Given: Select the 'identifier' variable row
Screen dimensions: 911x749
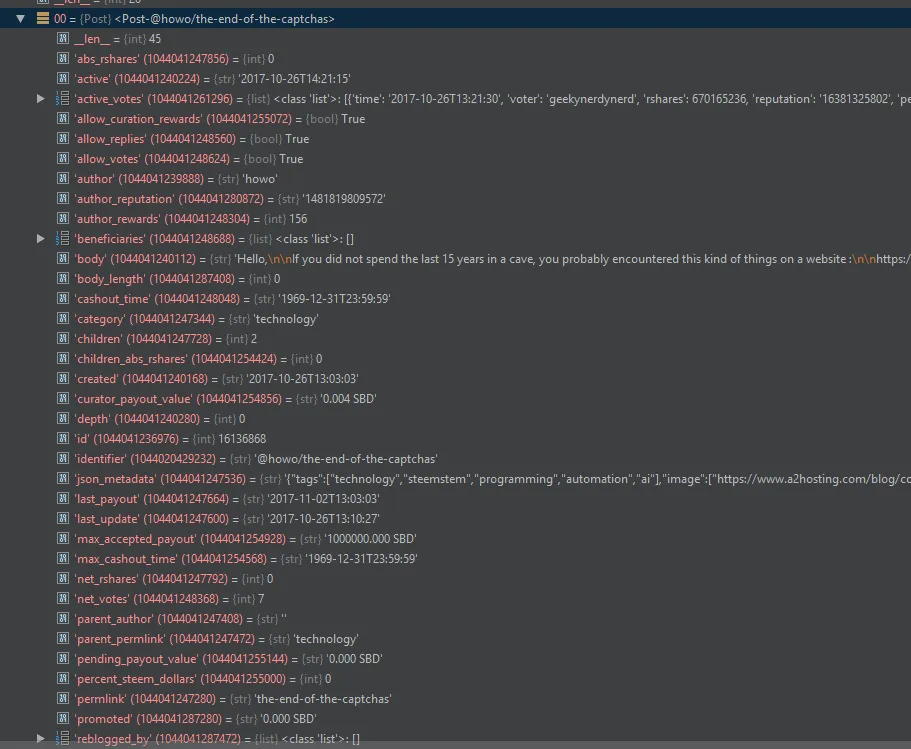Looking at the screenshot, I should (x=456, y=459).
